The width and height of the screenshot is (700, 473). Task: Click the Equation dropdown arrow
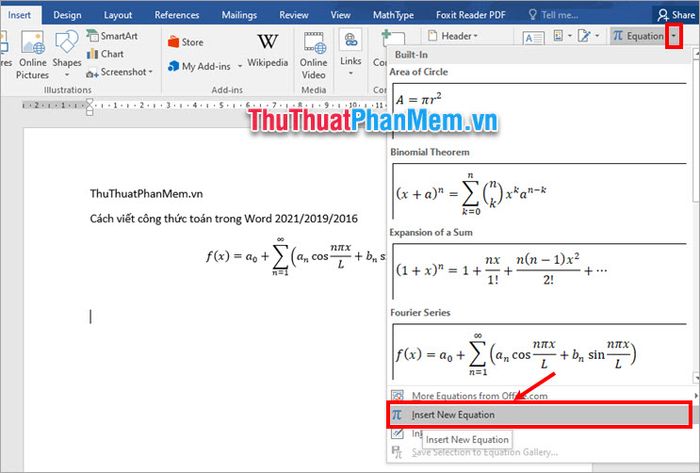(x=674, y=36)
